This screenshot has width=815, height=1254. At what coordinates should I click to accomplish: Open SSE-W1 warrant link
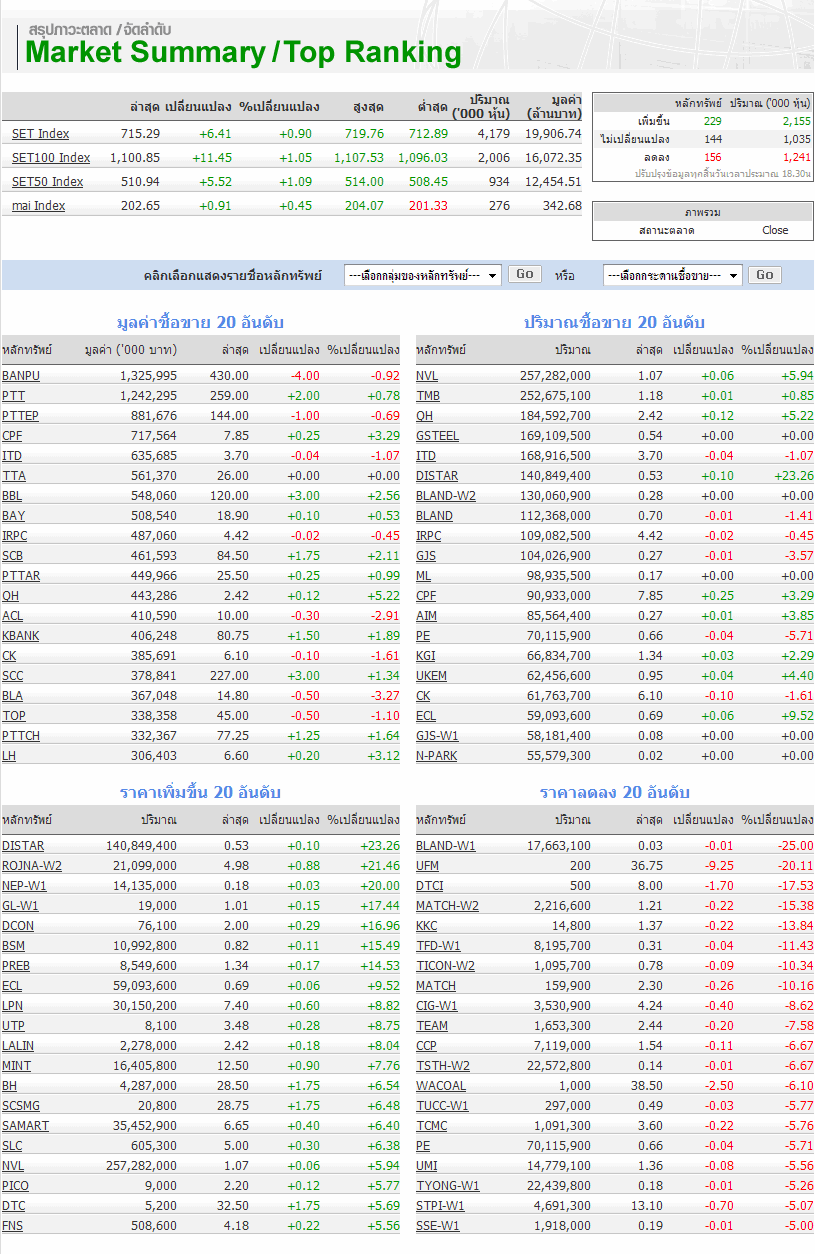[x=438, y=1226]
